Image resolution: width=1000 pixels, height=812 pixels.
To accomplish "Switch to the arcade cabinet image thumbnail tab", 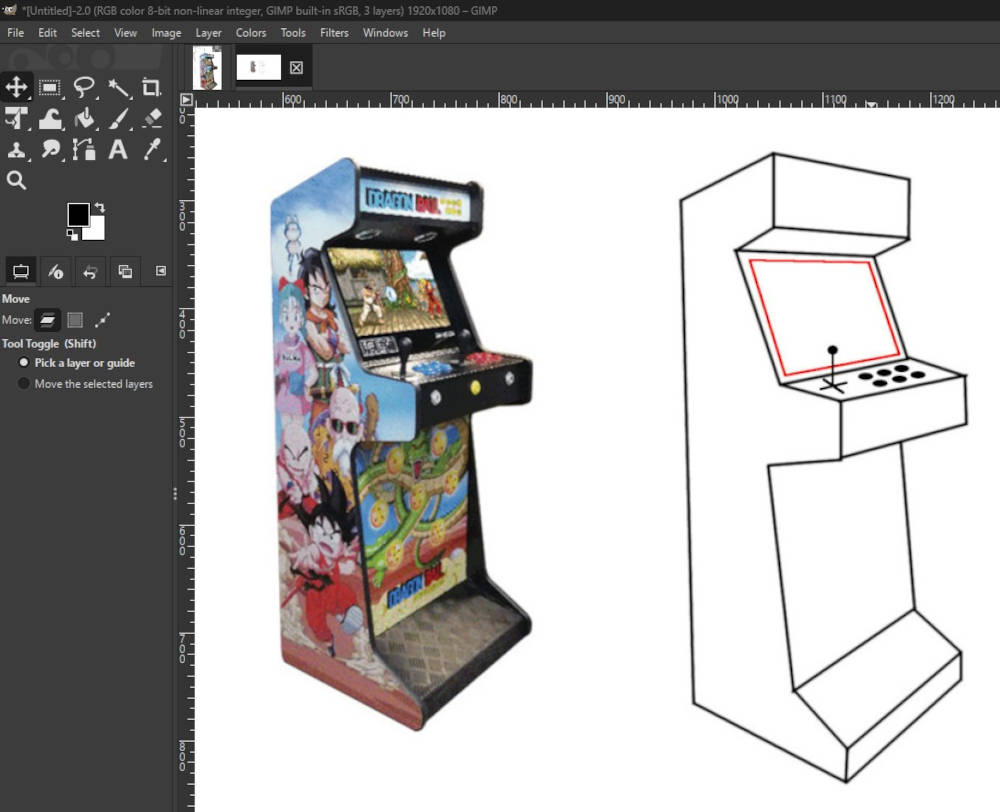I will tap(207, 68).
